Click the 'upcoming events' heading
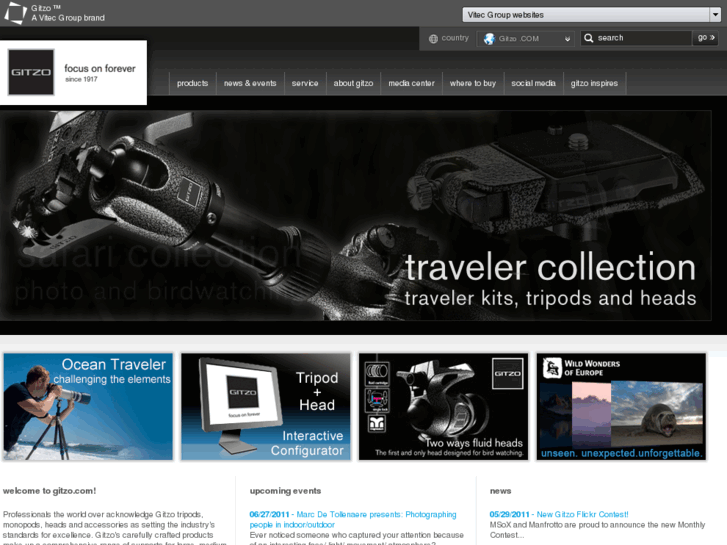This screenshot has width=727, height=545. 285,491
